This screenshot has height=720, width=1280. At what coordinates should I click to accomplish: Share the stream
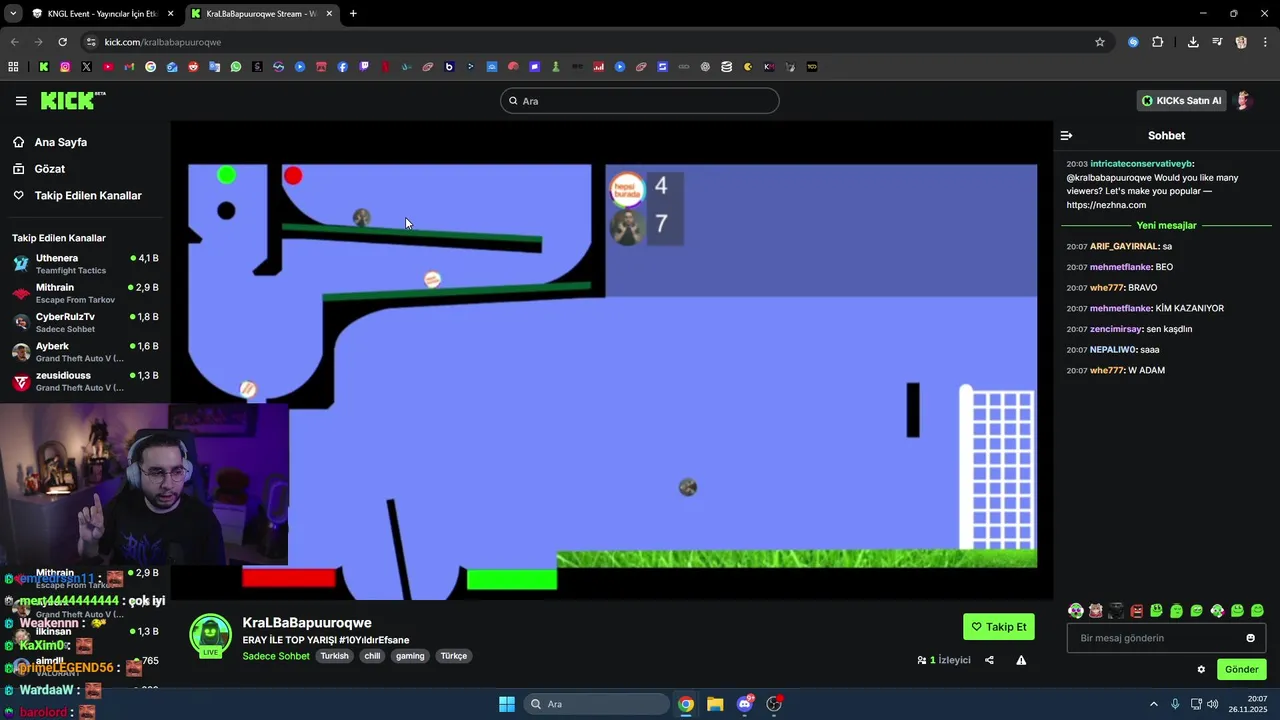click(989, 660)
